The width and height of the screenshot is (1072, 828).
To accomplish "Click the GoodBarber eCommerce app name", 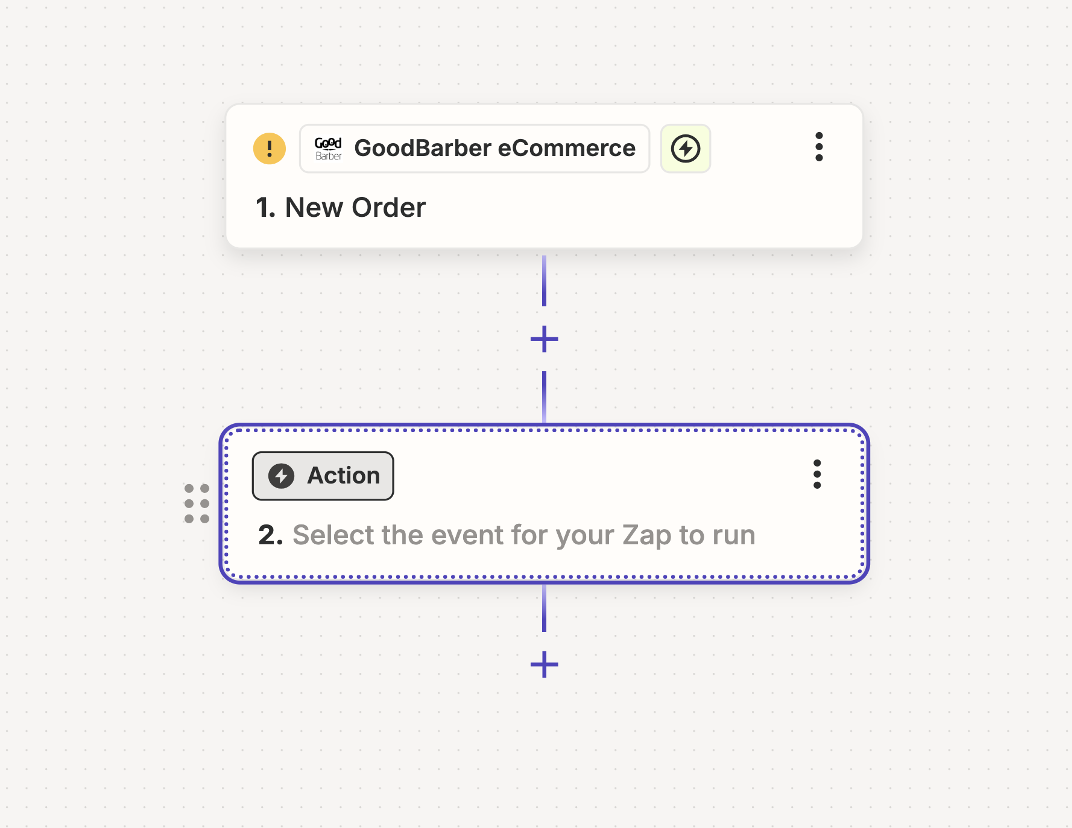I will 494,149.
